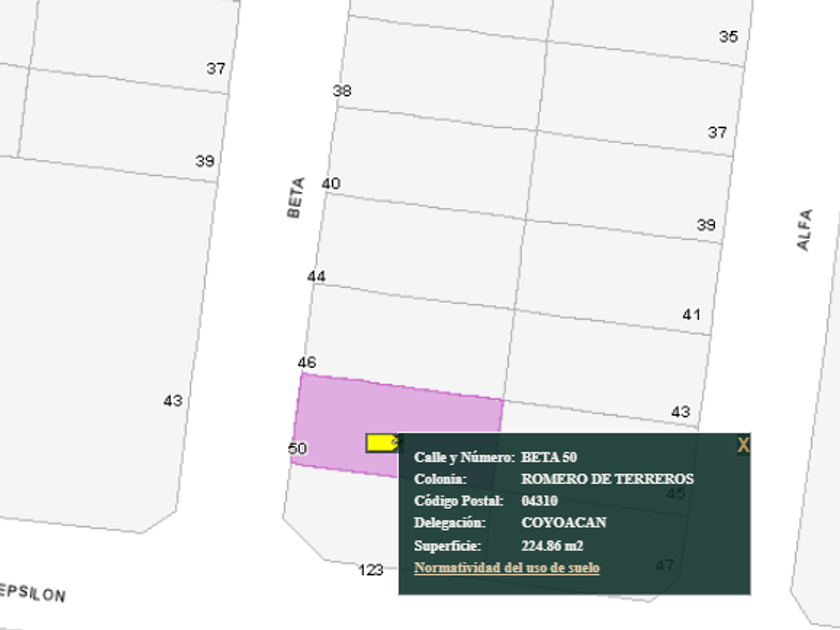Select the delegación value COYOACAN
The image size is (840, 630).
pos(564,522)
